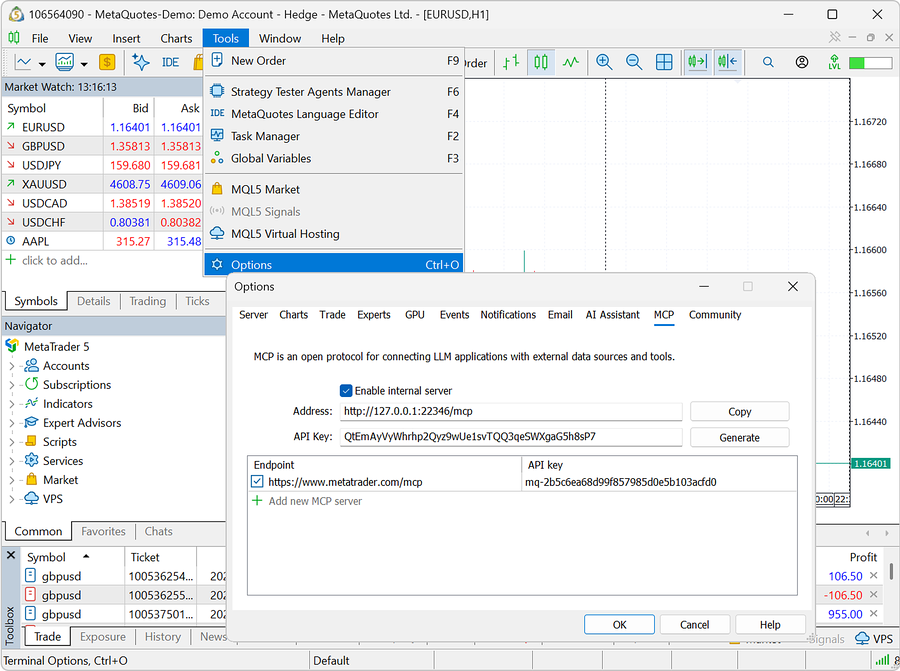Select bar chart mode icon
This screenshot has height=671, width=900.
[511, 62]
